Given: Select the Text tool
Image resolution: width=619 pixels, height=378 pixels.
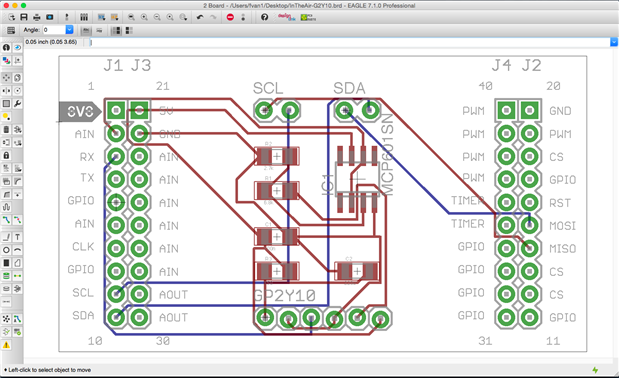Looking at the screenshot, I should tap(17, 237).
